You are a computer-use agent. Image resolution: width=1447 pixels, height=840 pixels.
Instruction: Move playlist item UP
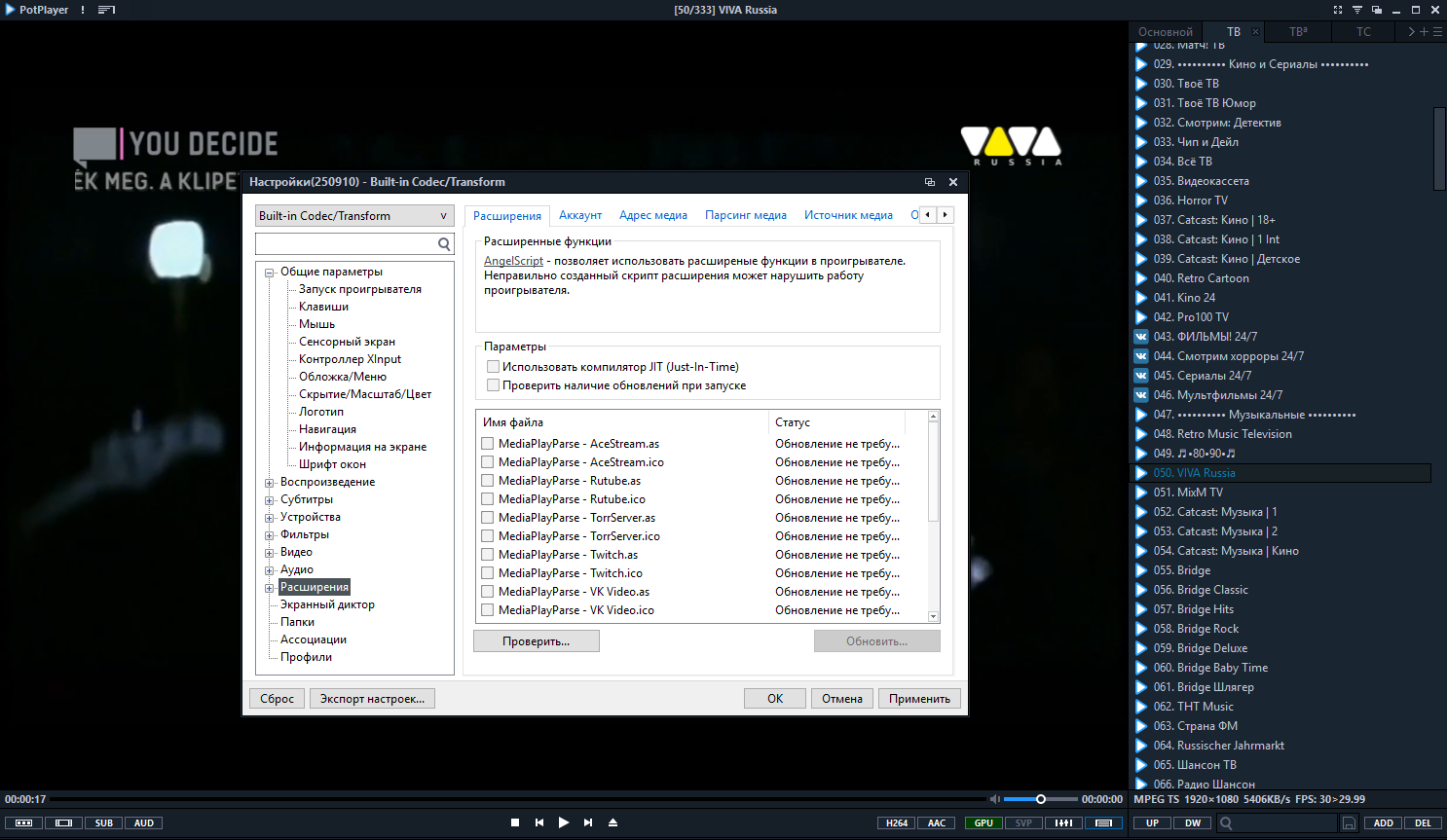1152,823
